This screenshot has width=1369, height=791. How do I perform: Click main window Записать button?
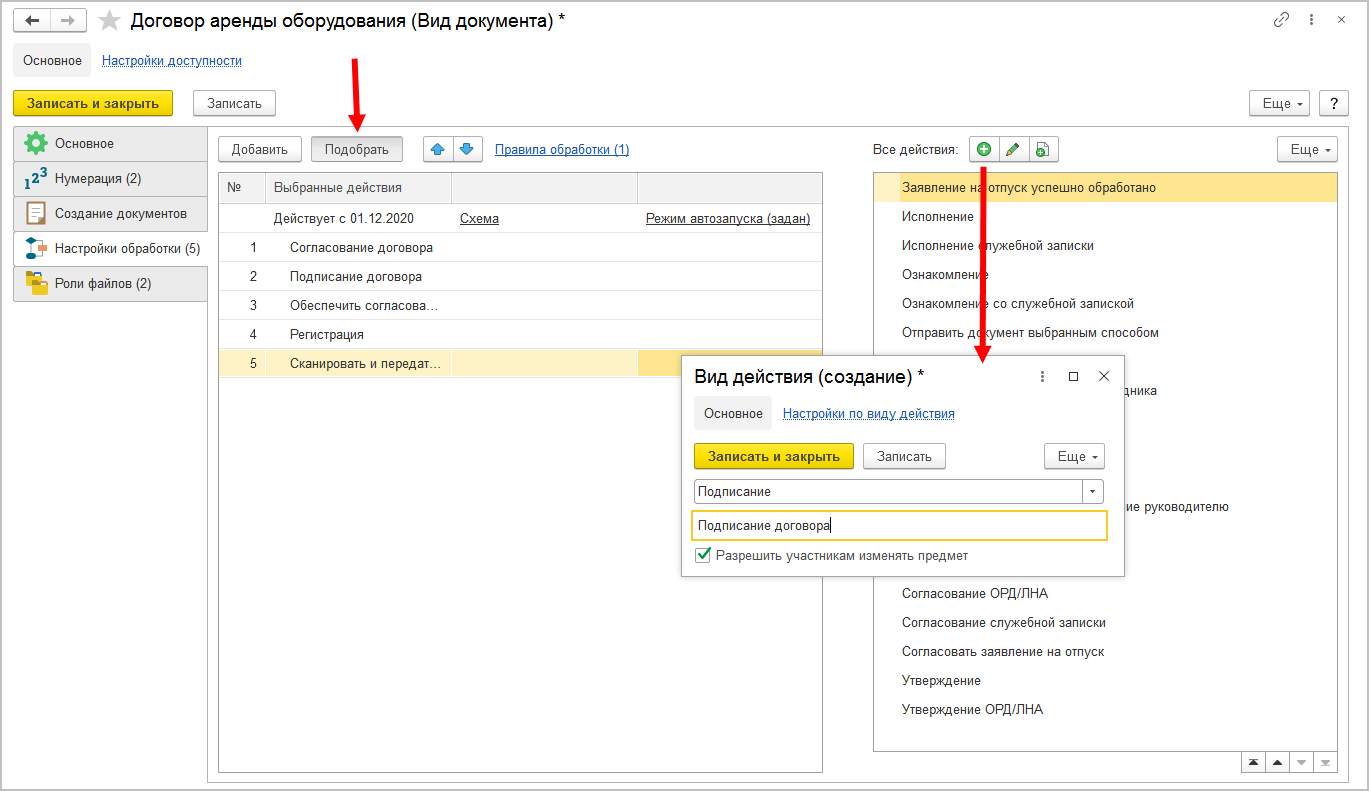234,103
